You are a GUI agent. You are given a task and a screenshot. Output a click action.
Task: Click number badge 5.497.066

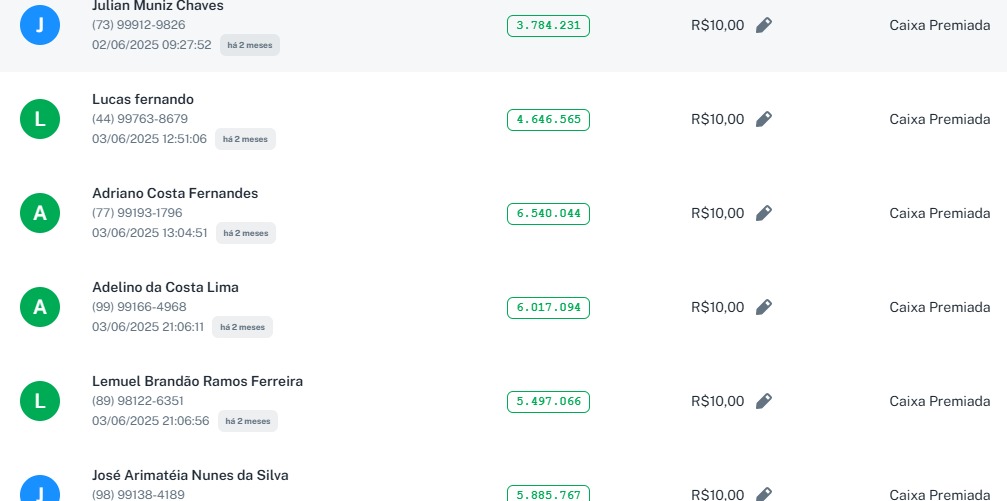click(548, 402)
